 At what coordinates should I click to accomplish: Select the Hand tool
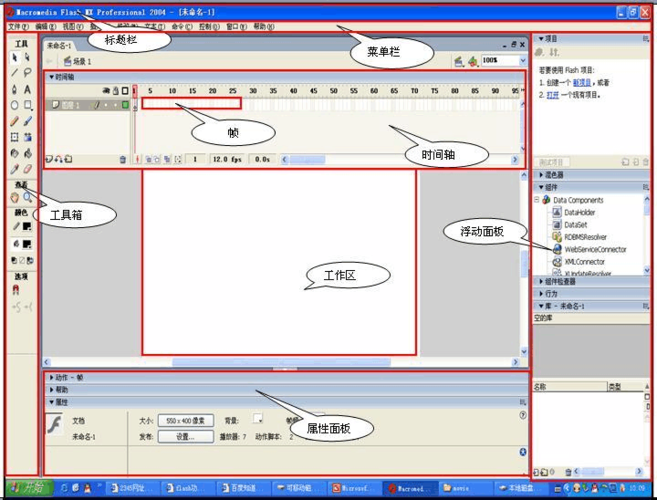[x=15, y=197]
